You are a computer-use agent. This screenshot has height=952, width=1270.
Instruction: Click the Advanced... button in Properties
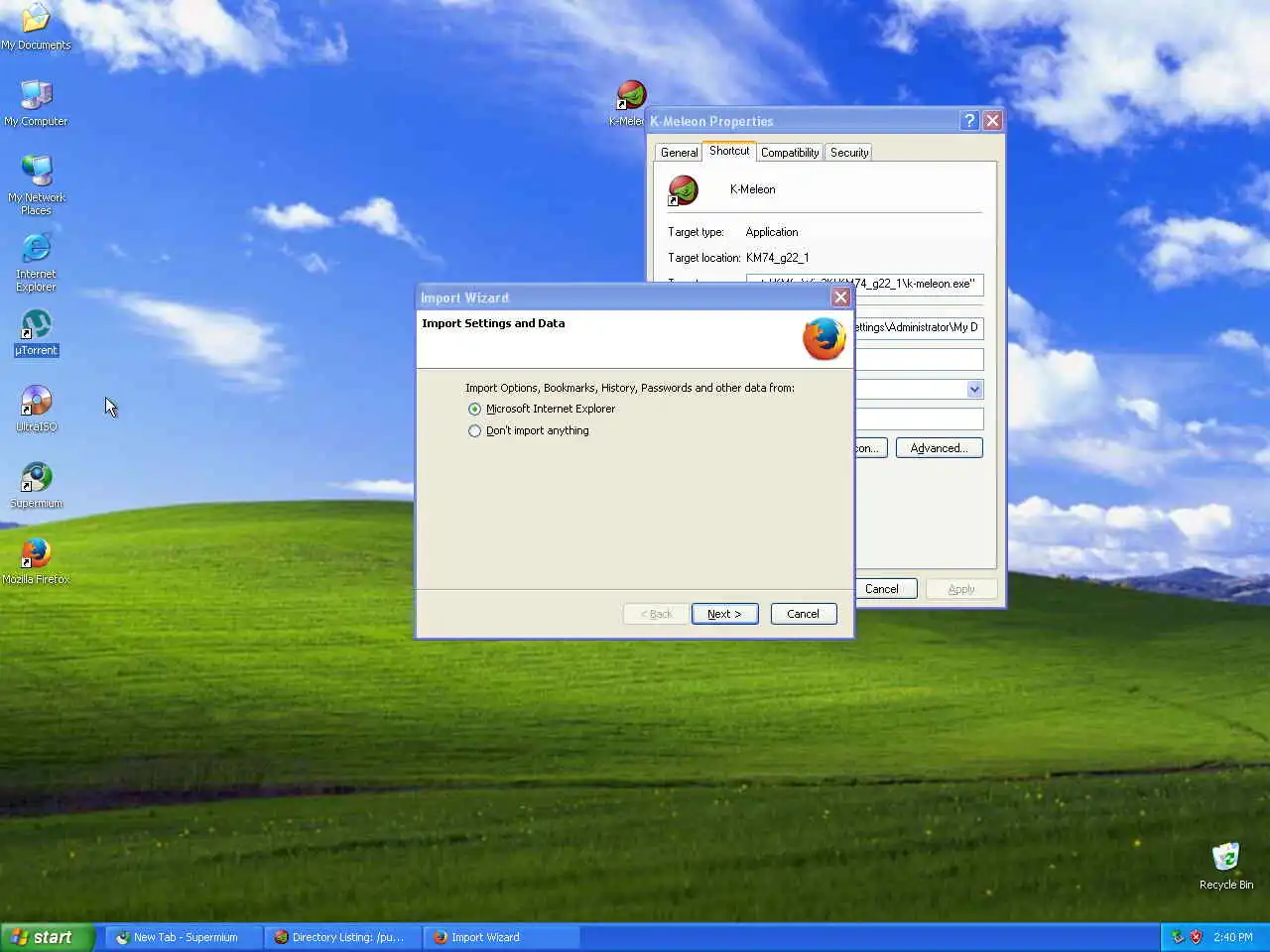click(939, 448)
